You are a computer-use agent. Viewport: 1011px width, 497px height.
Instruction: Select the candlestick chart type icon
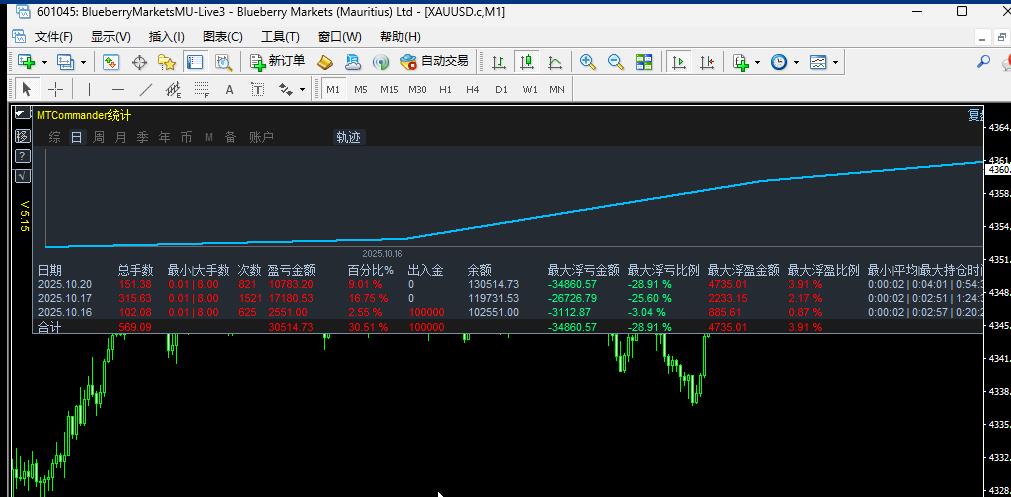[x=527, y=62]
